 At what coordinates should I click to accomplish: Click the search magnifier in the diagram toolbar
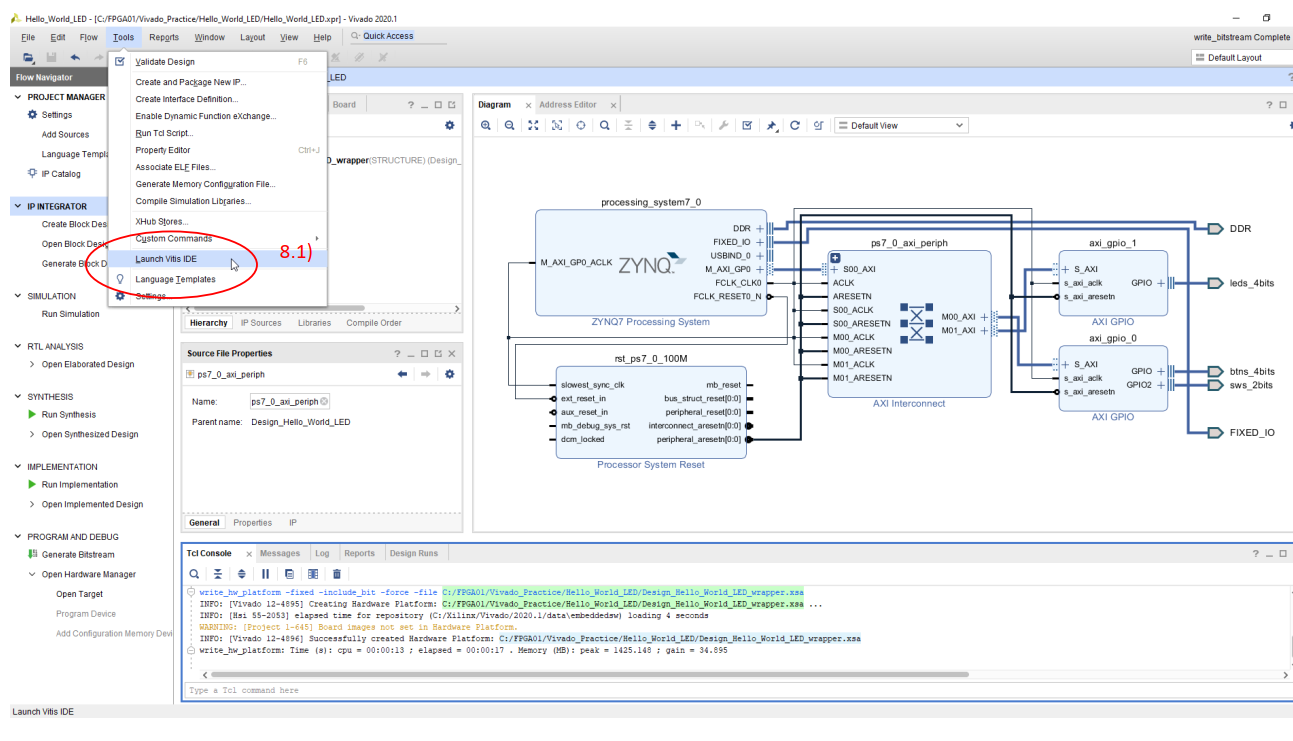pyautogui.click(x=605, y=125)
